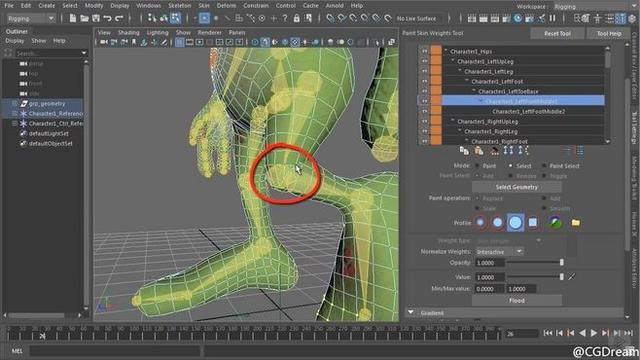
Task: Expand the Character1_Ctrl_Reference outliner node
Action: pyautogui.click(x=15, y=123)
